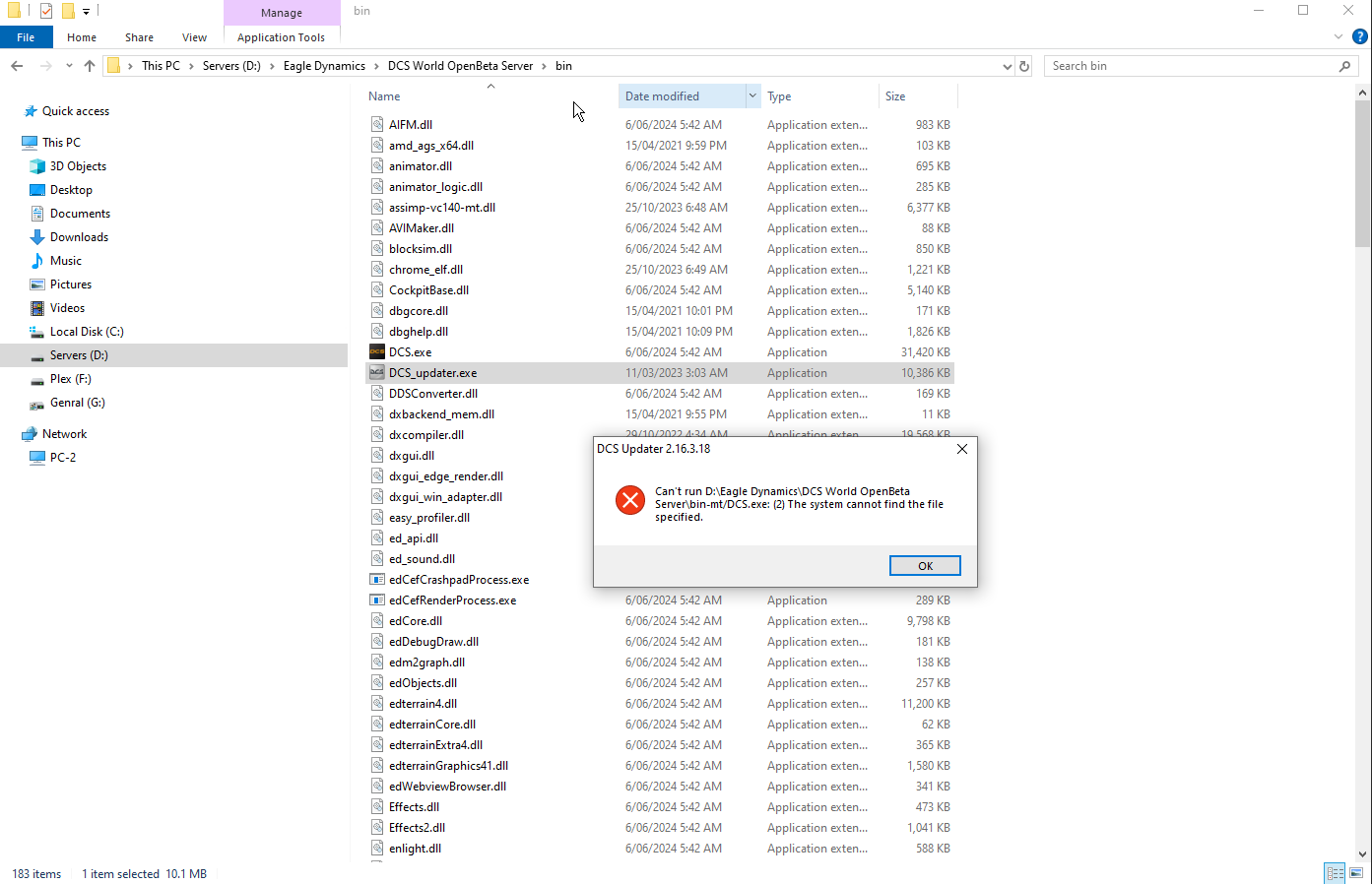The height and width of the screenshot is (884, 1372).
Task: Close the DCS Updater error dialog
Action: click(962, 449)
